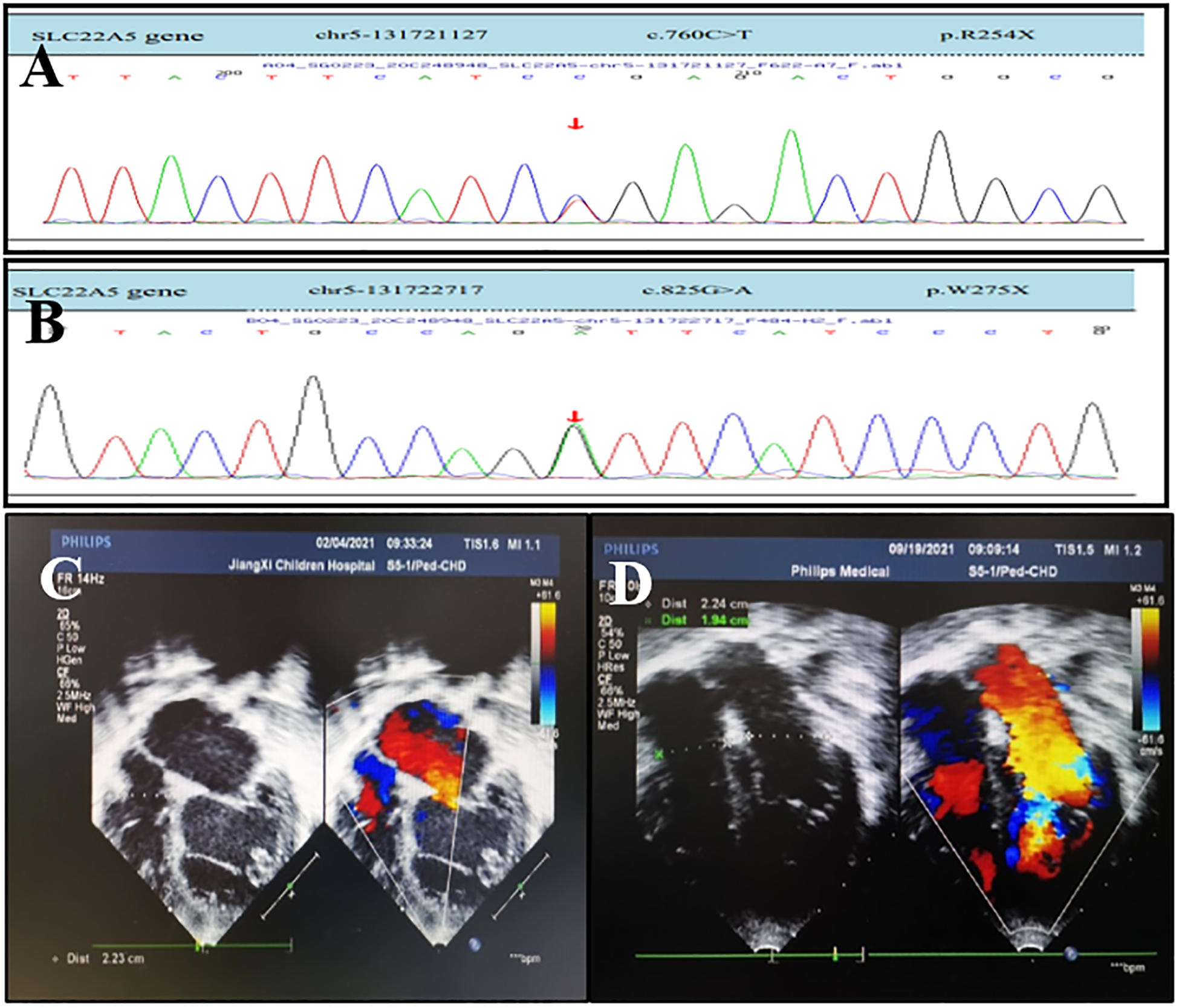Click the red arrow in panel B chromatogram
This screenshot has height=1008, width=1179.
(575, 417)
